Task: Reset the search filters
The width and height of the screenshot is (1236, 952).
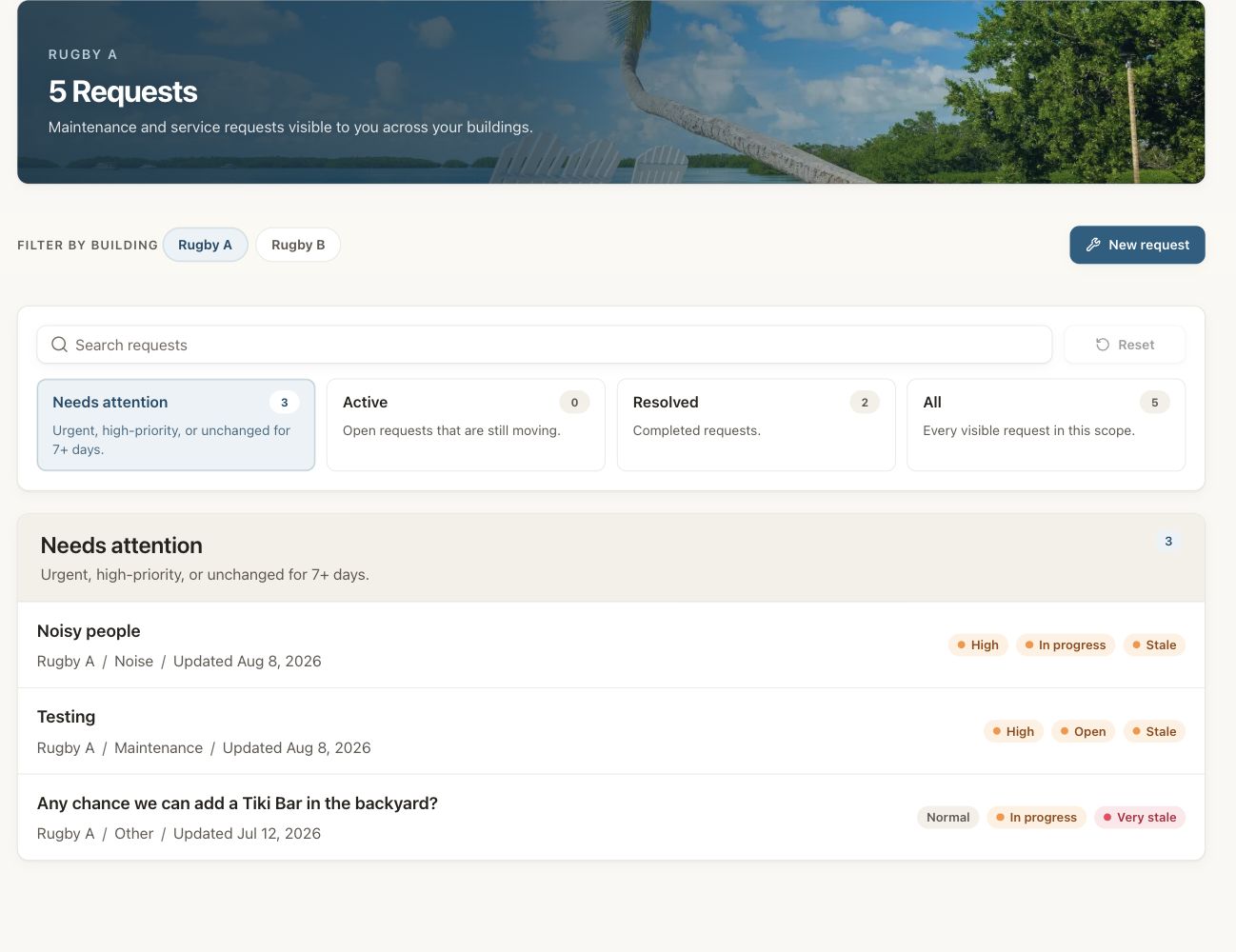Action: (1125, 345)
